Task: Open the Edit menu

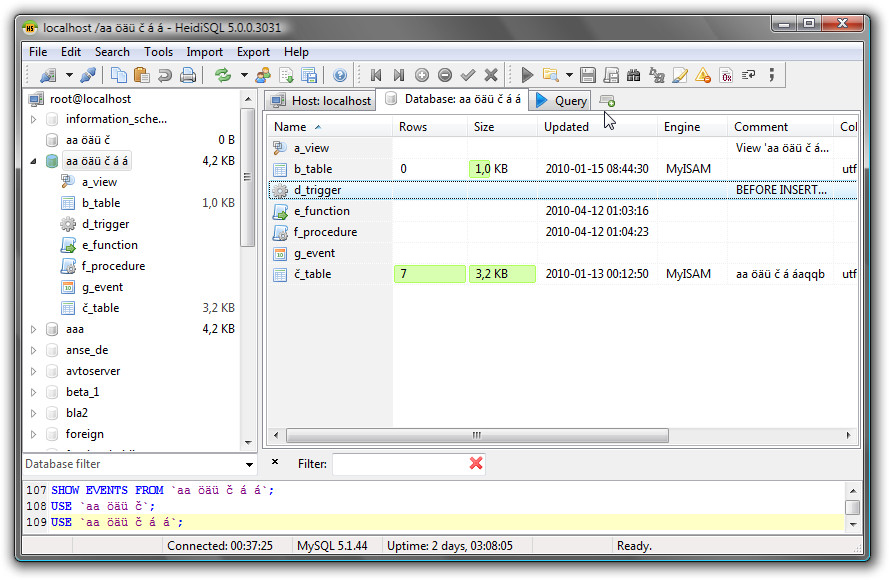Action: [71, 52]
